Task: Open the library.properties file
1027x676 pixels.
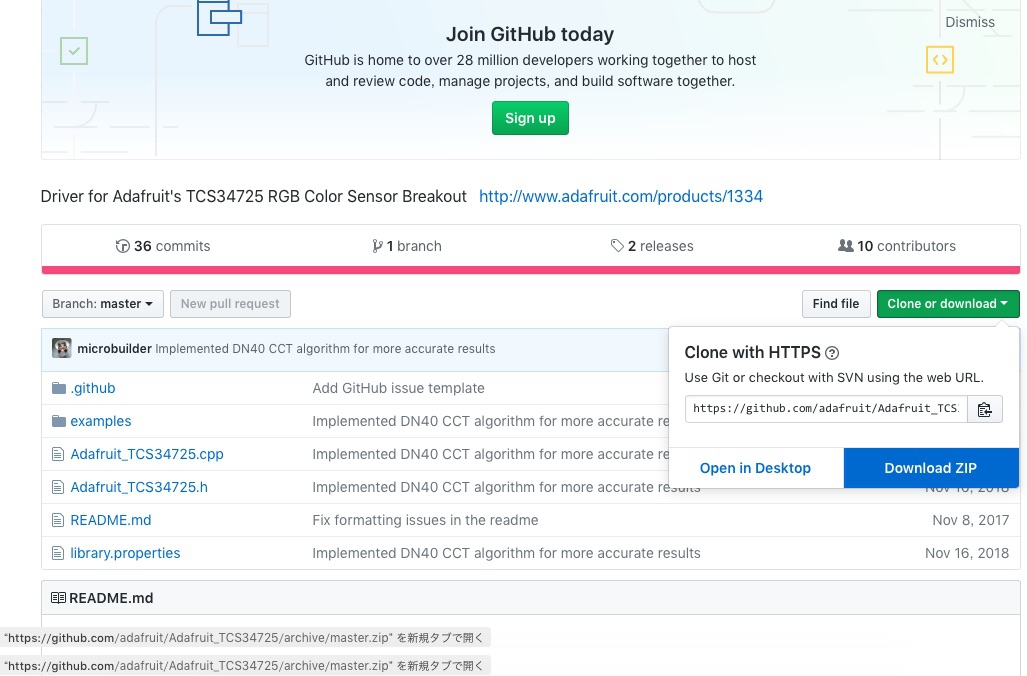Action: coord(125,554)
